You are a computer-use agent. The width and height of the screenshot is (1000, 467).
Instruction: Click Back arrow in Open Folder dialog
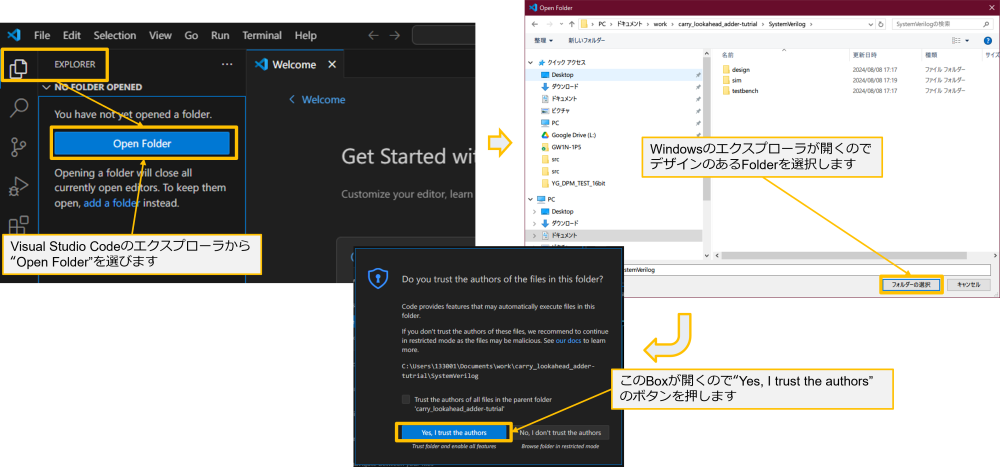coord(534,24)
